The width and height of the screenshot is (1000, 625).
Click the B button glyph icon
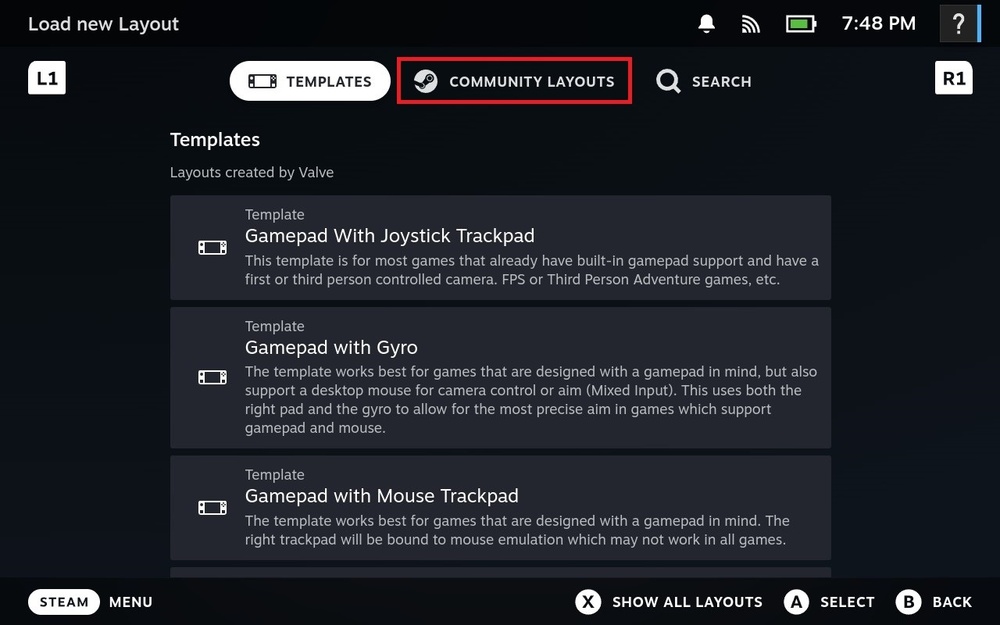[908, 602]
